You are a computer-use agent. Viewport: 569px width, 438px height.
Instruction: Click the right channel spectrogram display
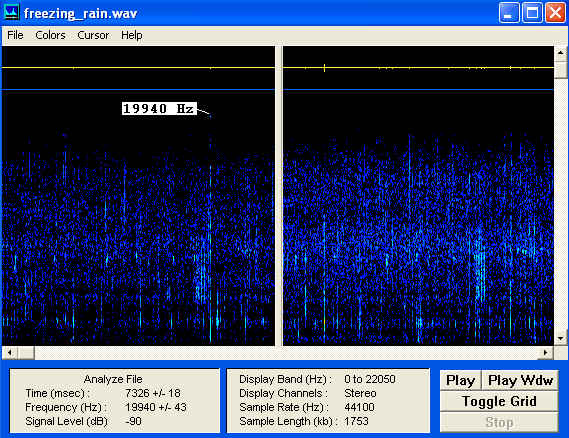(x=418, y=196)
